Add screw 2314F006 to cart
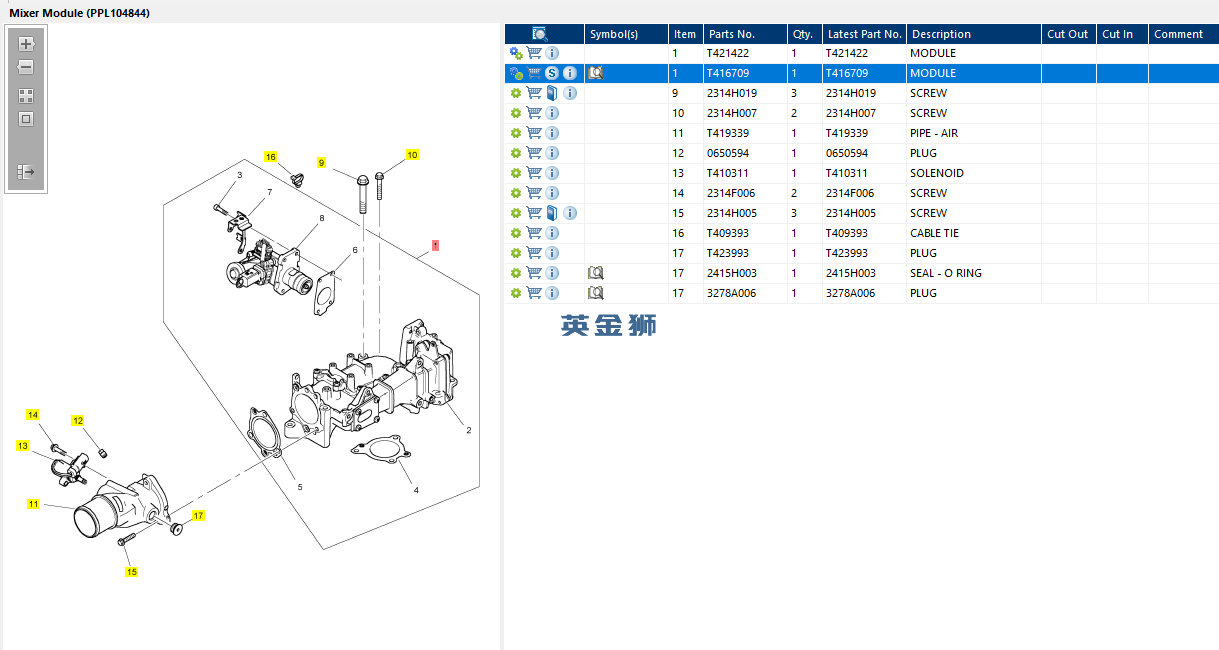Viewport: 1219px width, 650px height. 534,193
